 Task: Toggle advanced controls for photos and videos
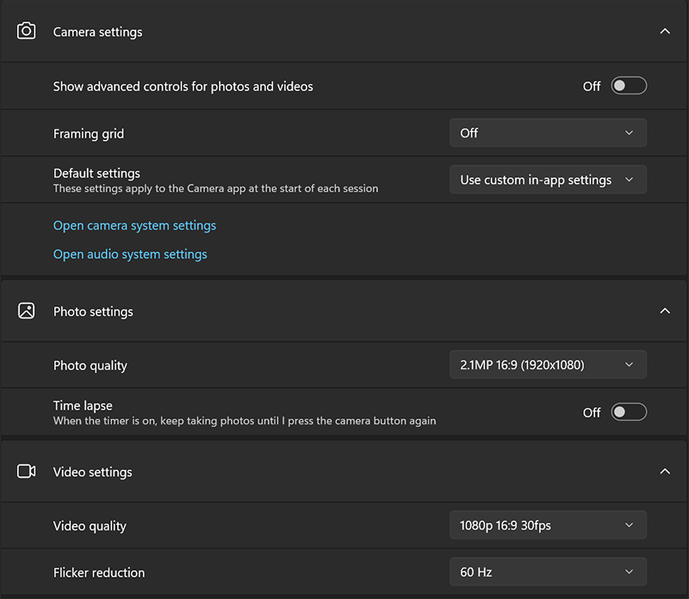pos(629,86)
